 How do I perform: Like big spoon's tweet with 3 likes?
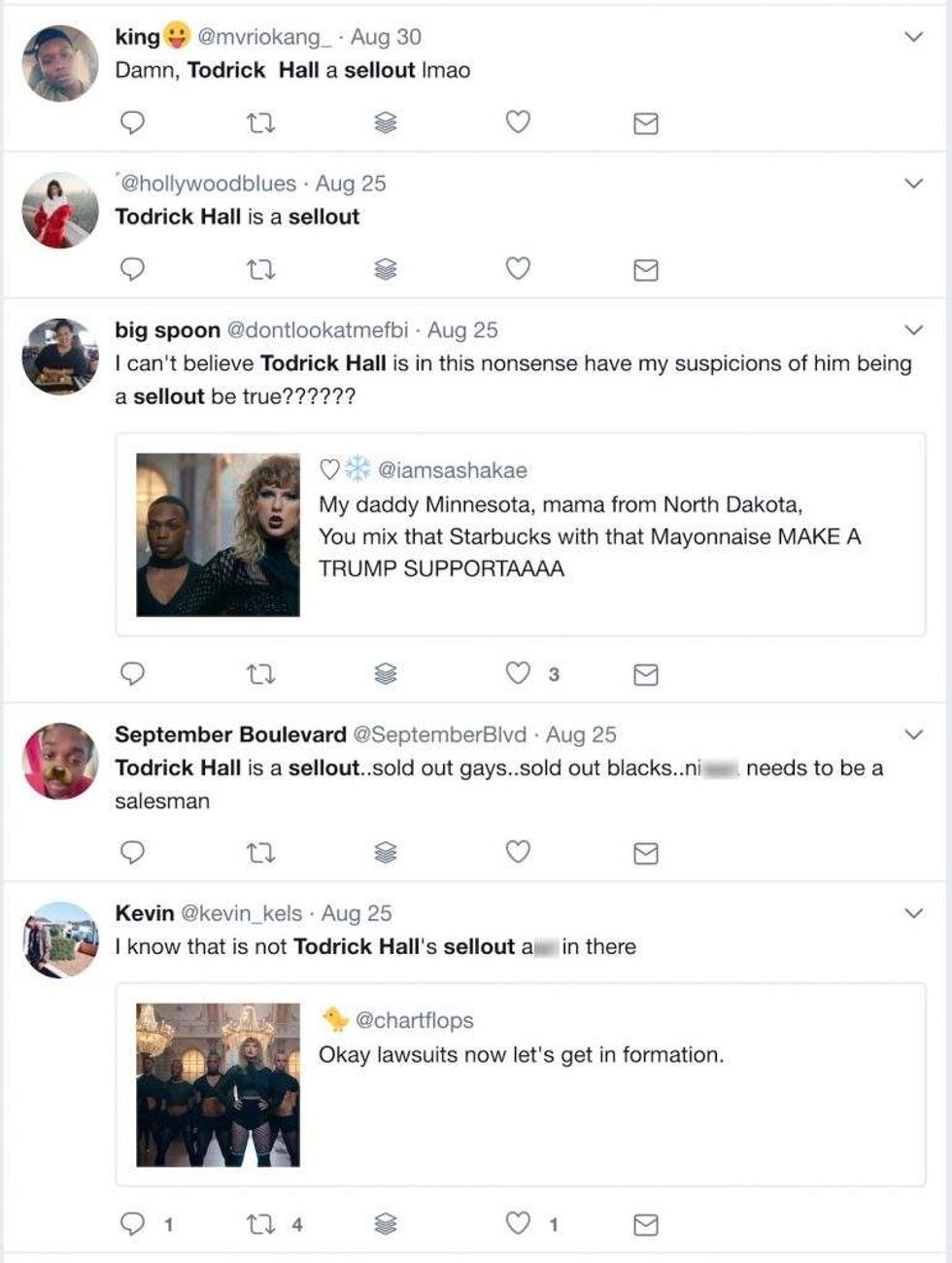519,672
